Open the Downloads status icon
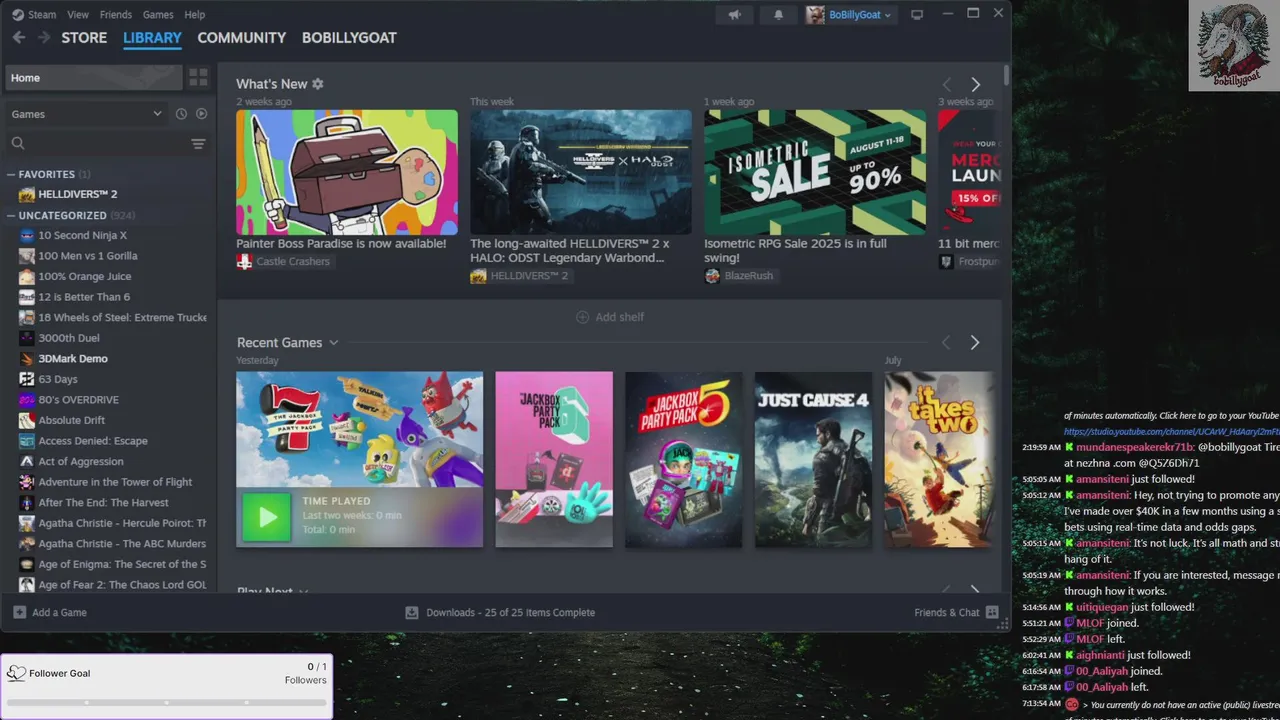The height and width of the screenshot is (720, 1280). 412,612
